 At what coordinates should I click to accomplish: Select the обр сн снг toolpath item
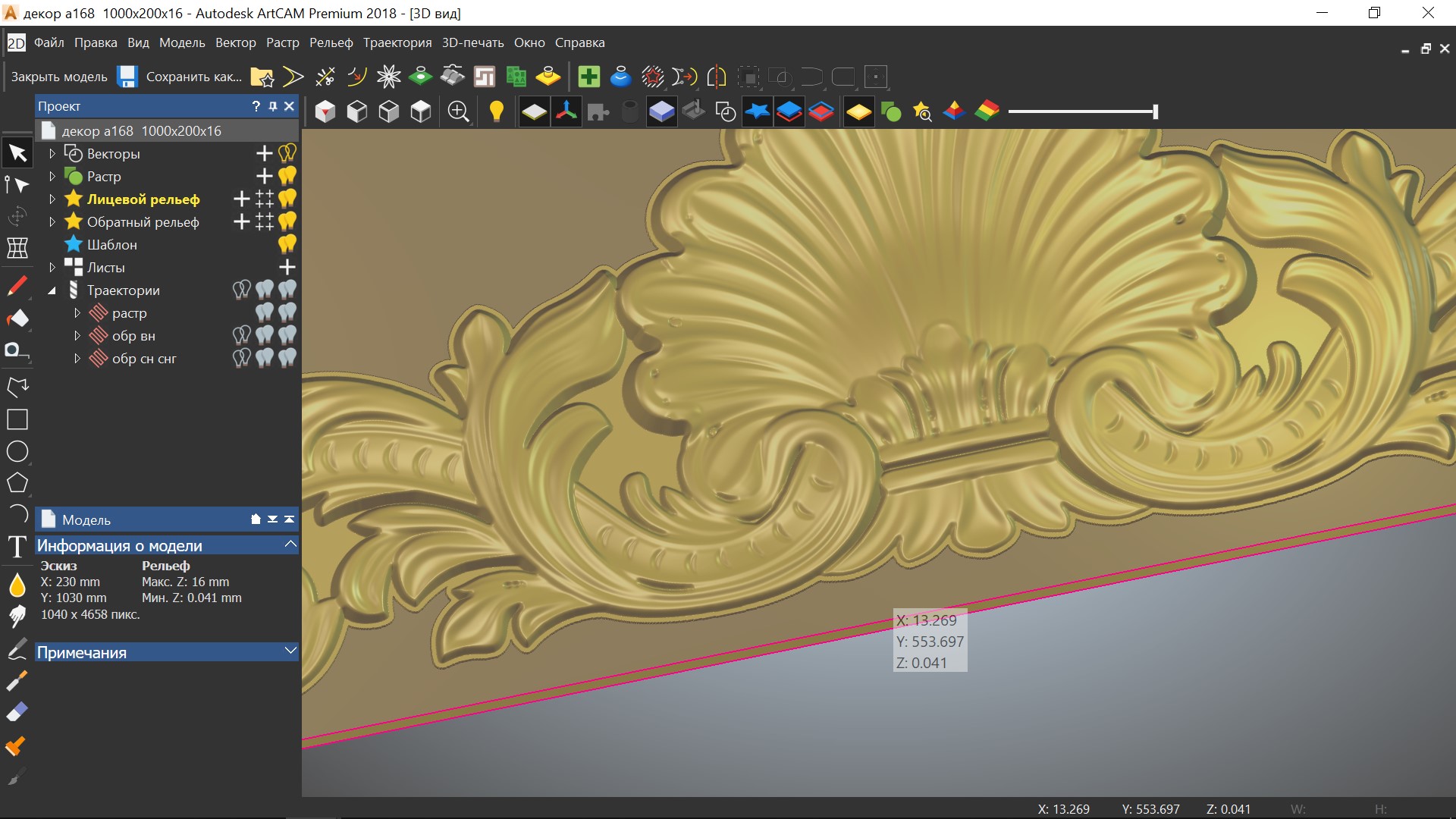[x=143, y=359]
